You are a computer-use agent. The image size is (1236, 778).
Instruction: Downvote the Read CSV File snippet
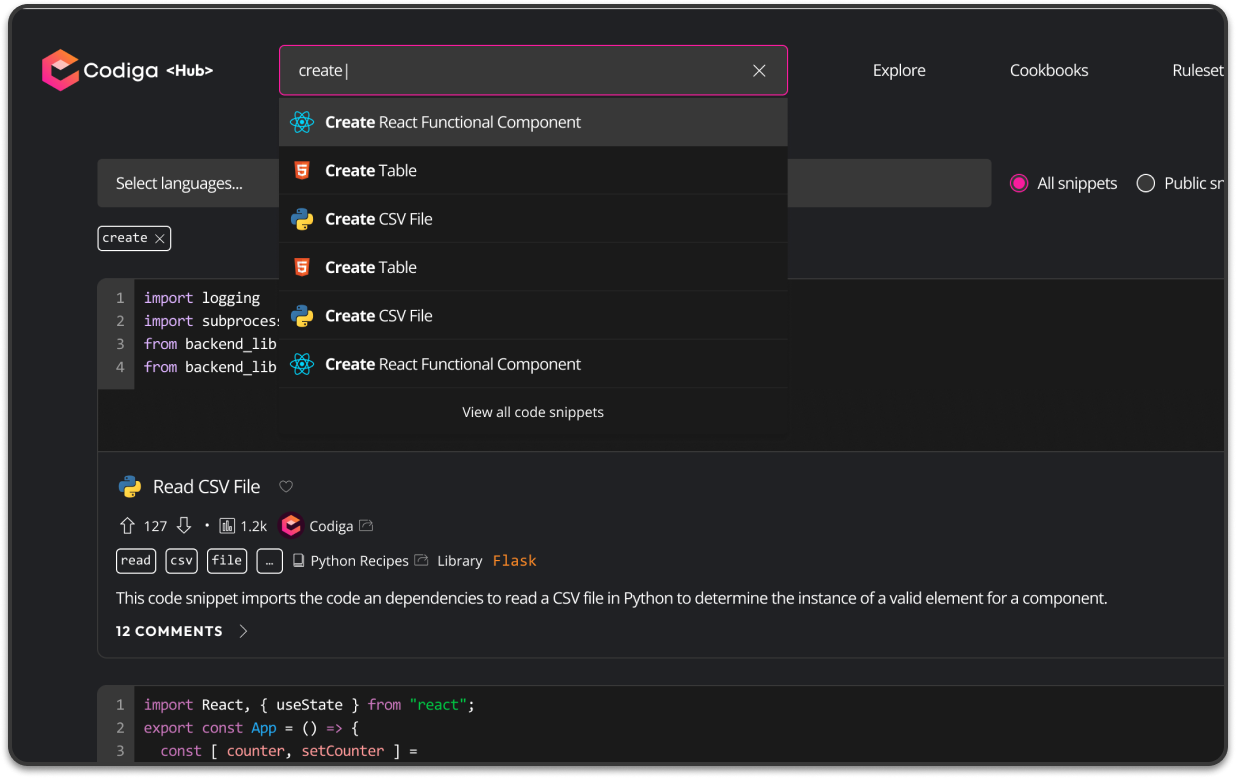tap(184, 525)
